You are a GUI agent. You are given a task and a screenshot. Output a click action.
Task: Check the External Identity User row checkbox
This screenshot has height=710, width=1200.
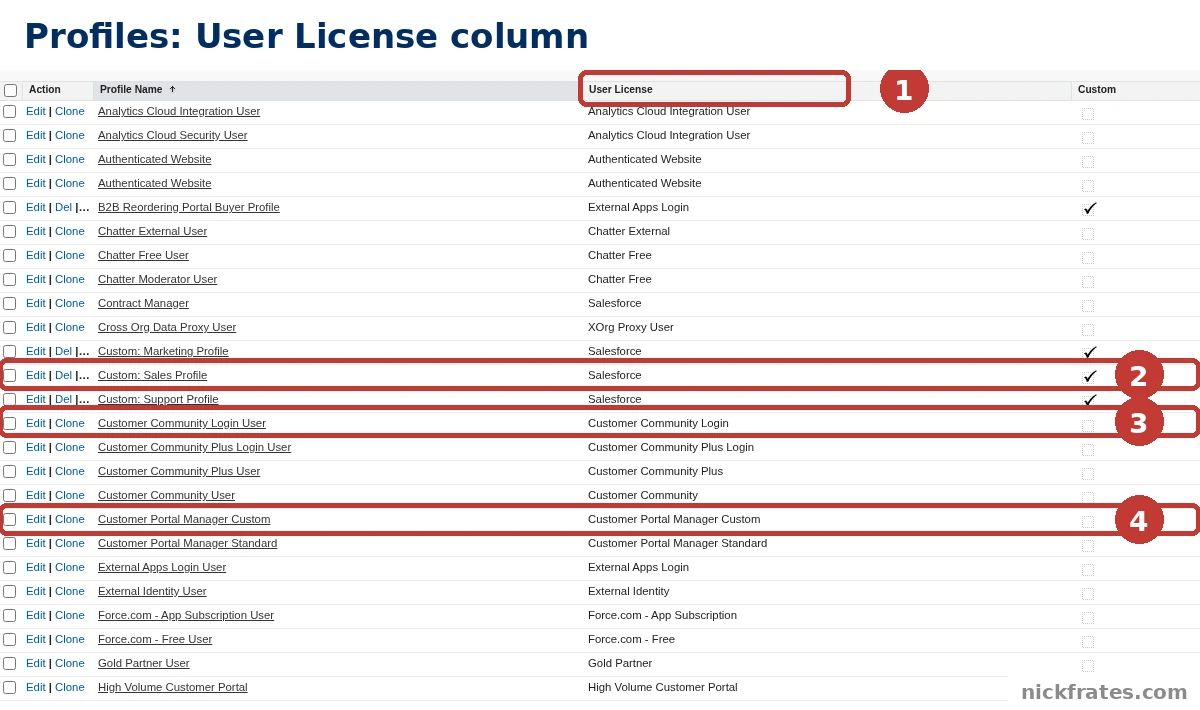(9, 592)
